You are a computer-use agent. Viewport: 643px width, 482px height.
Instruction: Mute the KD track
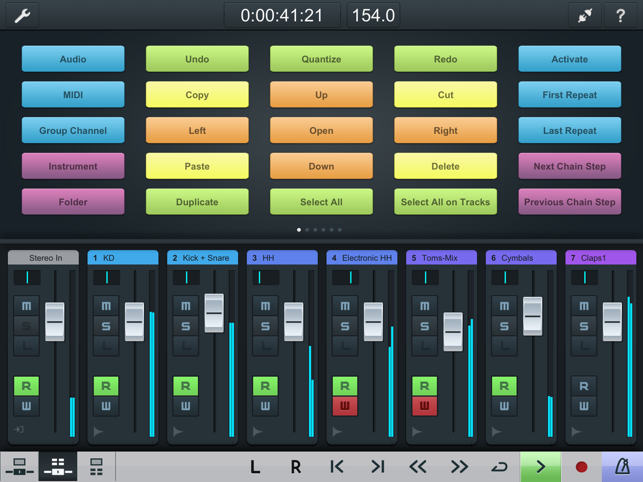(x=105, y=305)
